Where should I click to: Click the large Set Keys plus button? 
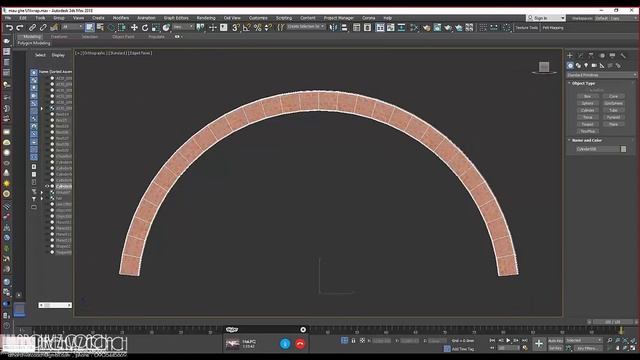point(539,344)
